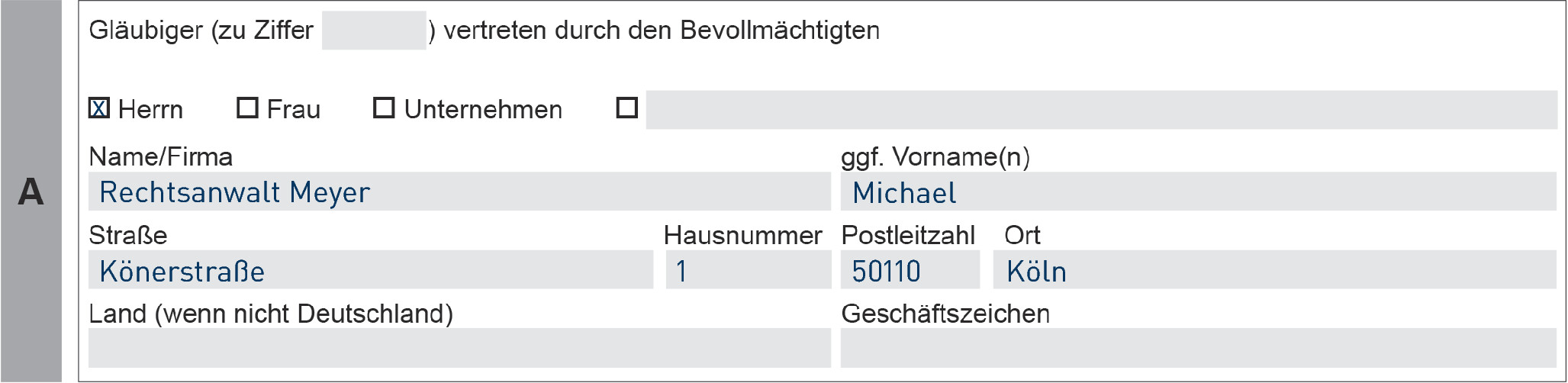Click the Straße field with Könerstraße
This screenshot has width=1568, height=383.
[x=371, y=270]
